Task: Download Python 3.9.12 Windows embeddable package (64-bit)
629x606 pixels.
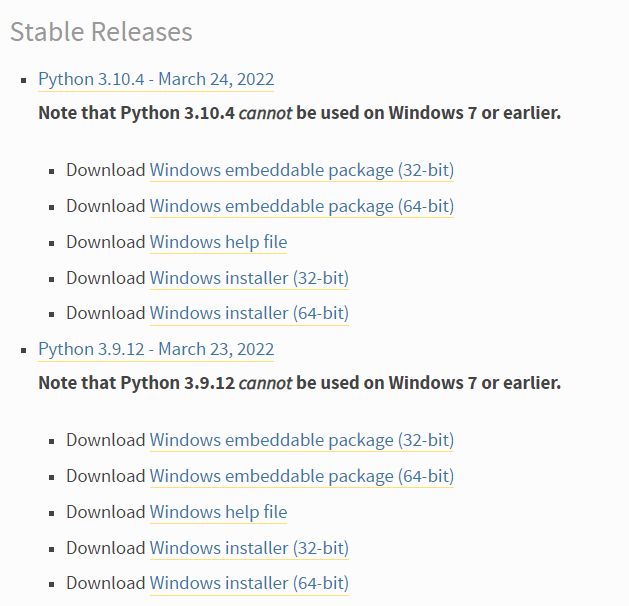Action: (x=302, y=476)
